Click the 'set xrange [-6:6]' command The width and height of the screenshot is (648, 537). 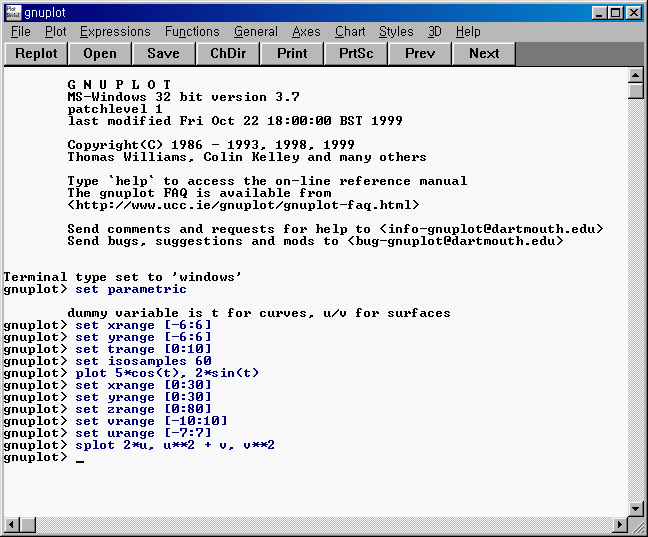pyautogui.click(x=143, y=325)
